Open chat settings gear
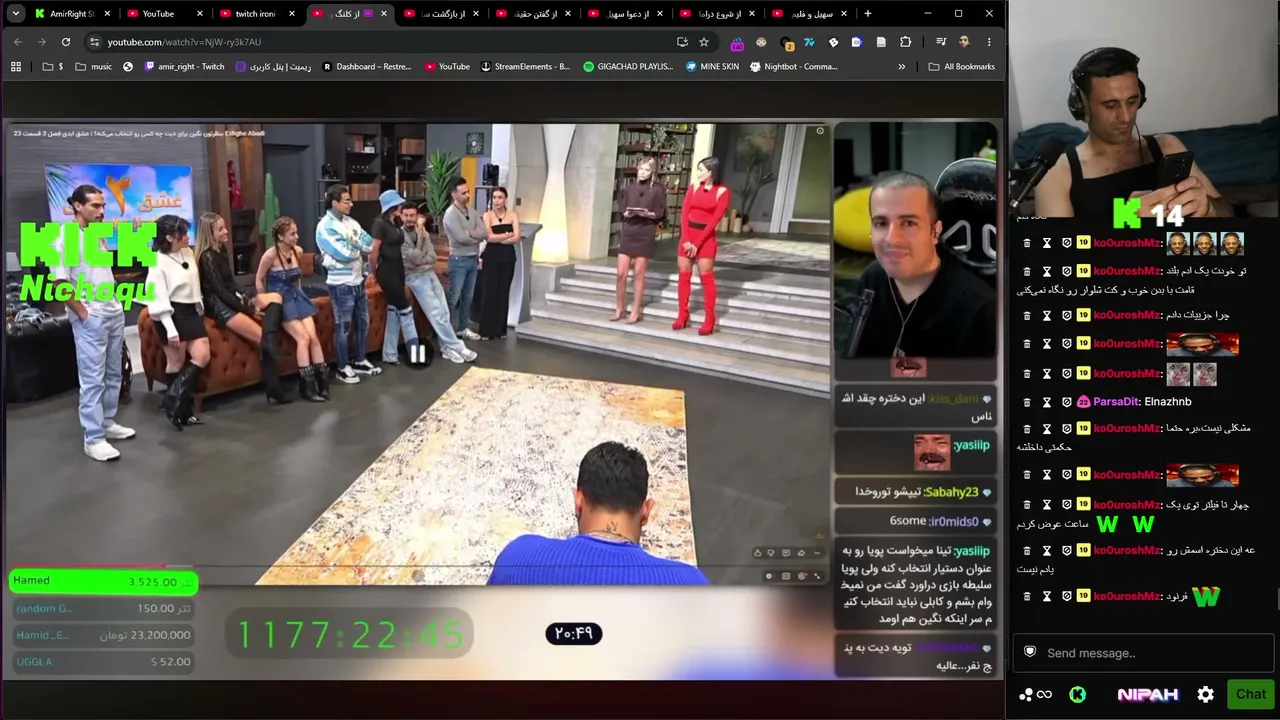Screen dimensions: 1280x720 pos(1206,694)
